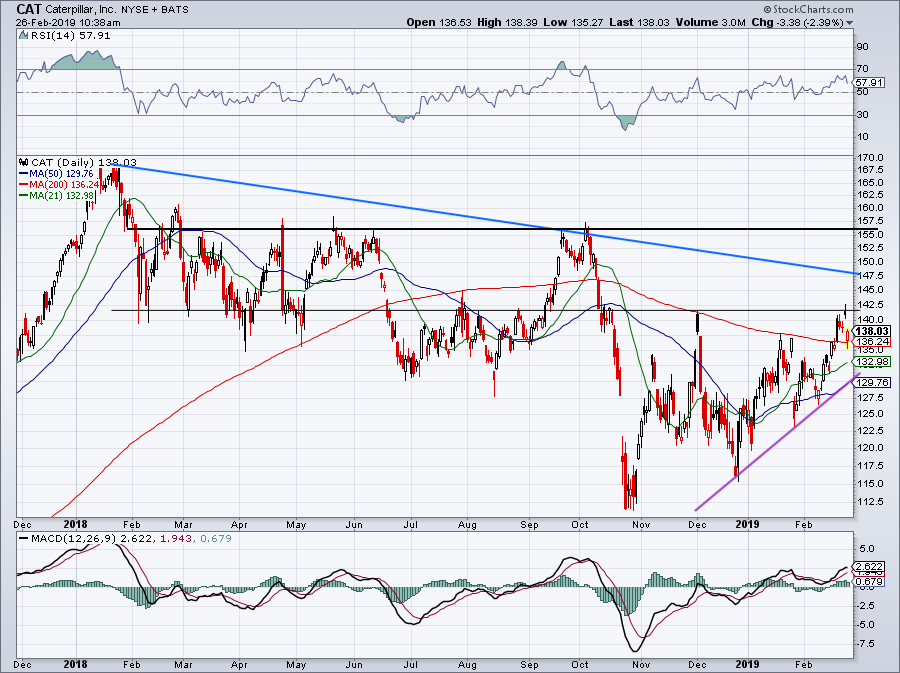Click the Chg -3.38 (-2.39%) value

pos(797,22)
